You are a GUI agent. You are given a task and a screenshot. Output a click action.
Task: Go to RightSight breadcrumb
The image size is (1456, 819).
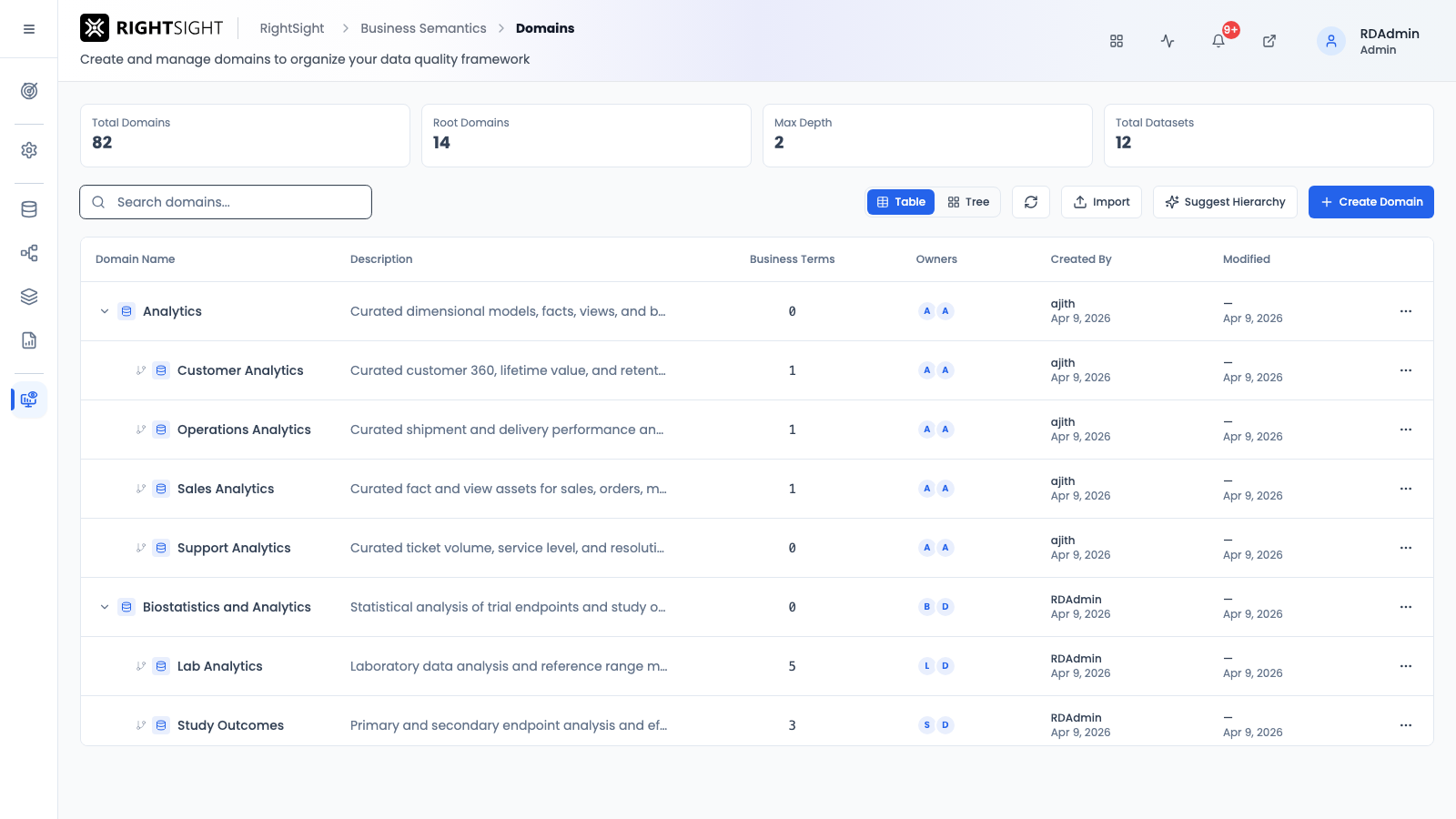coord(292,28)
